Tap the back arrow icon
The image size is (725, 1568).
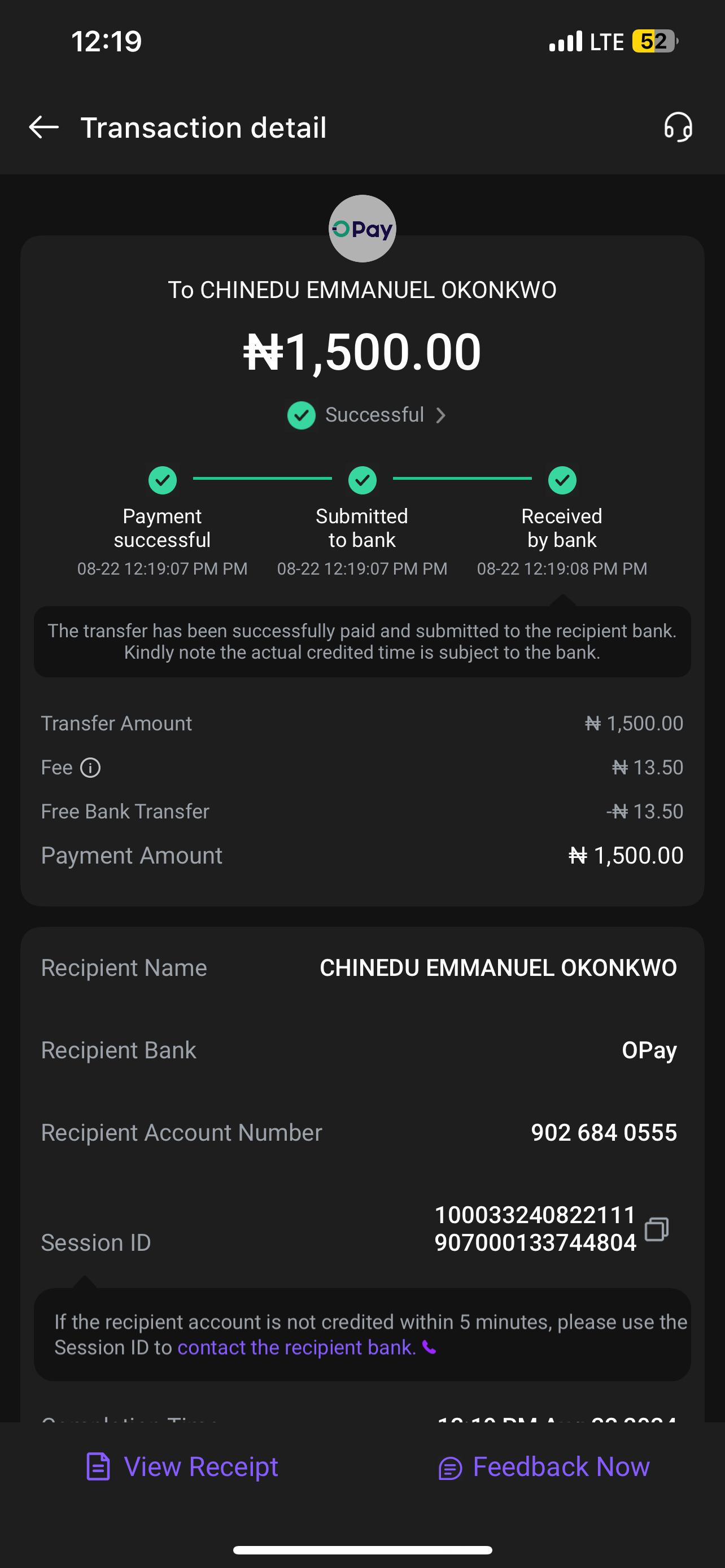44,127
